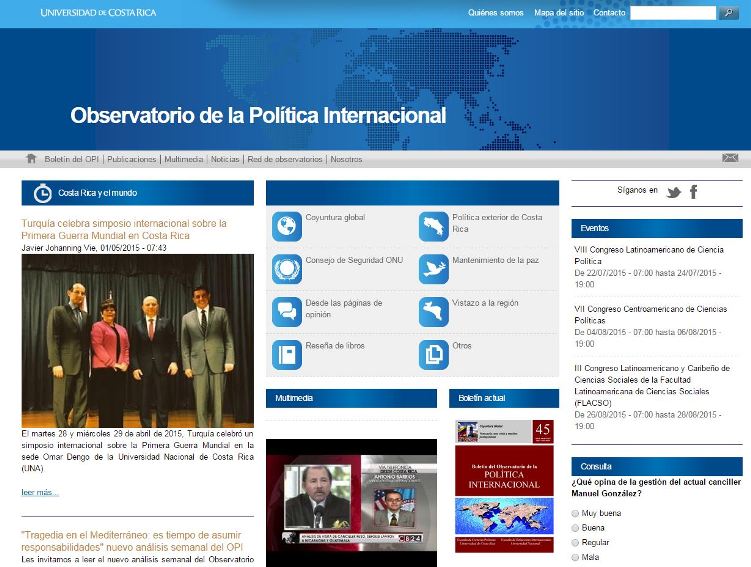Click the Universidad de Costa Rica logo
The width and height of the screenshot is (751, 567).
[98, 12]
